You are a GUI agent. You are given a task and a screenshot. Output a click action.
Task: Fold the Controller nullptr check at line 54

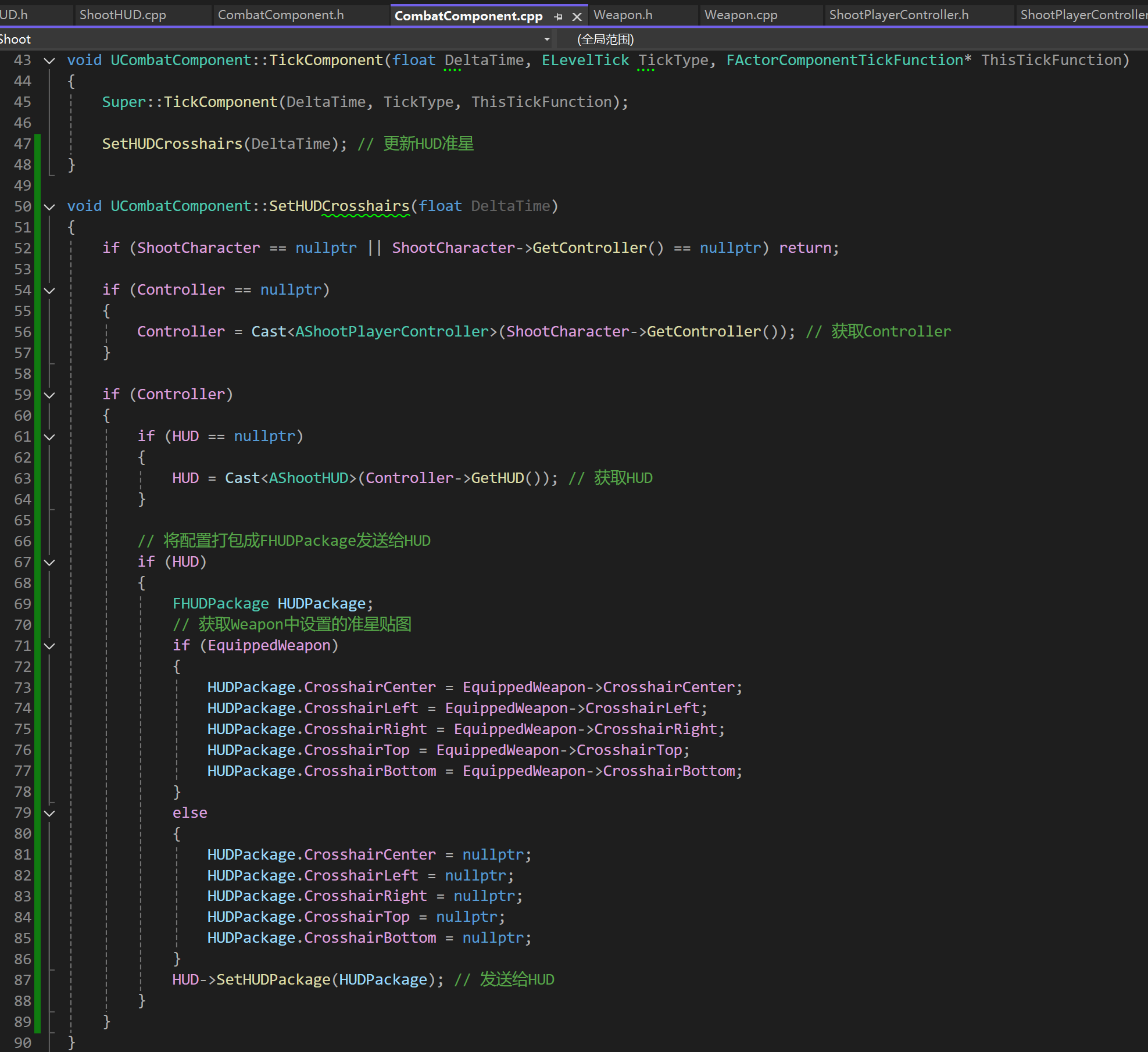point(50,290)
